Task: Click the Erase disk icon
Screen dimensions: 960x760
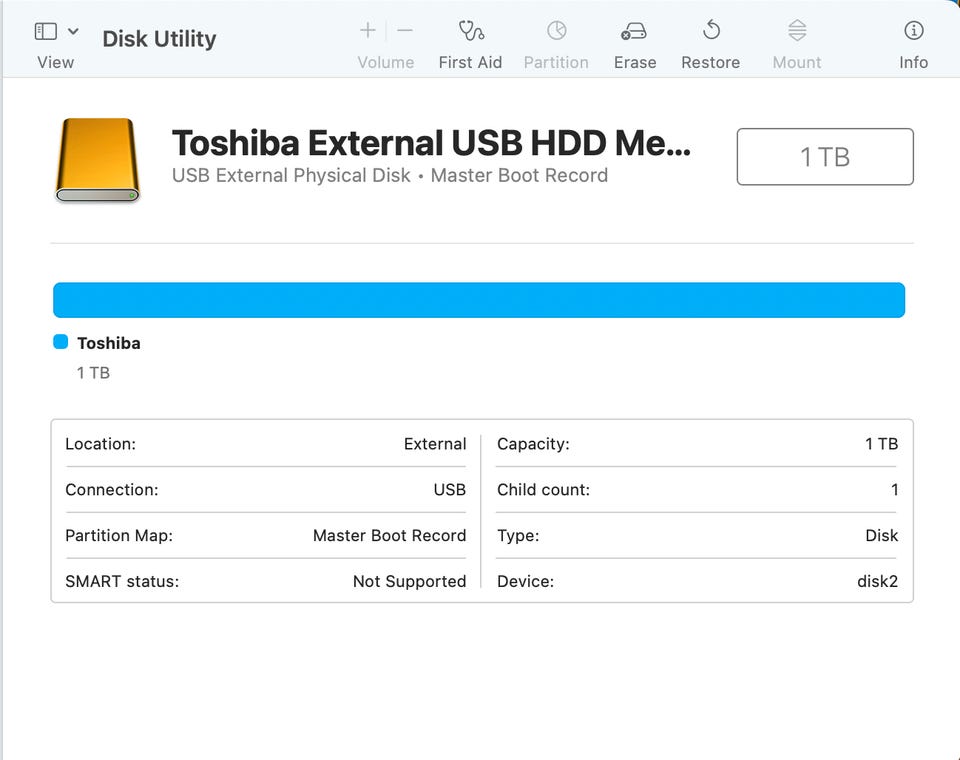Action: (x=634, y=31)
